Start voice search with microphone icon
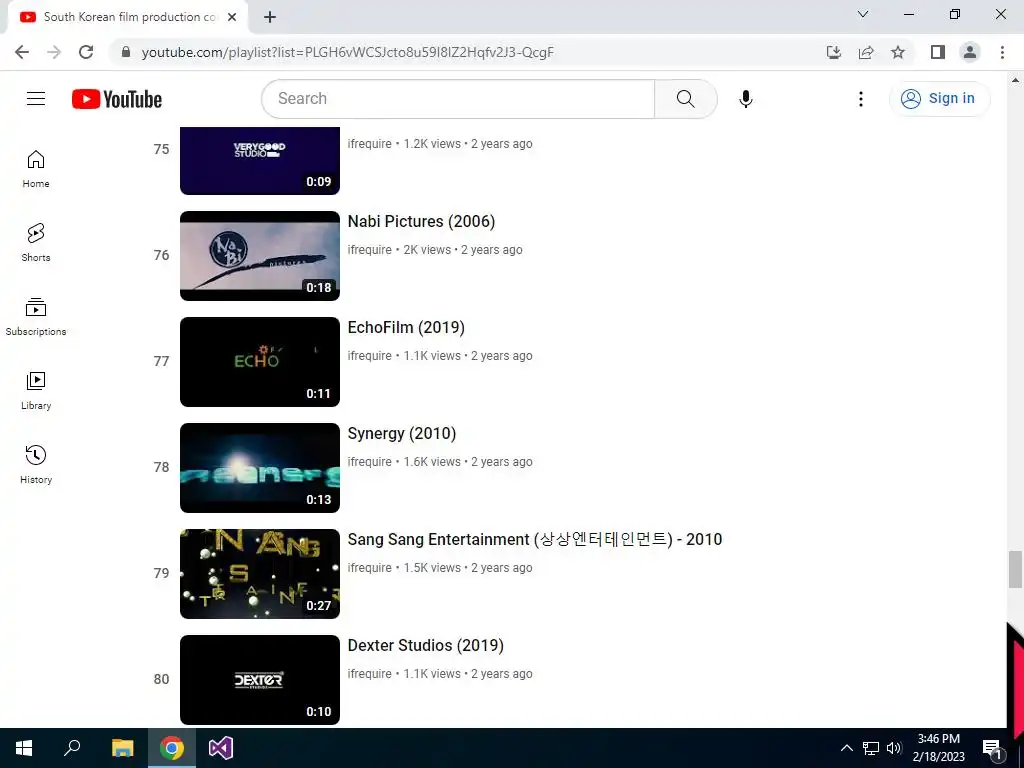1024x768 pixels. tap(746, 99)
